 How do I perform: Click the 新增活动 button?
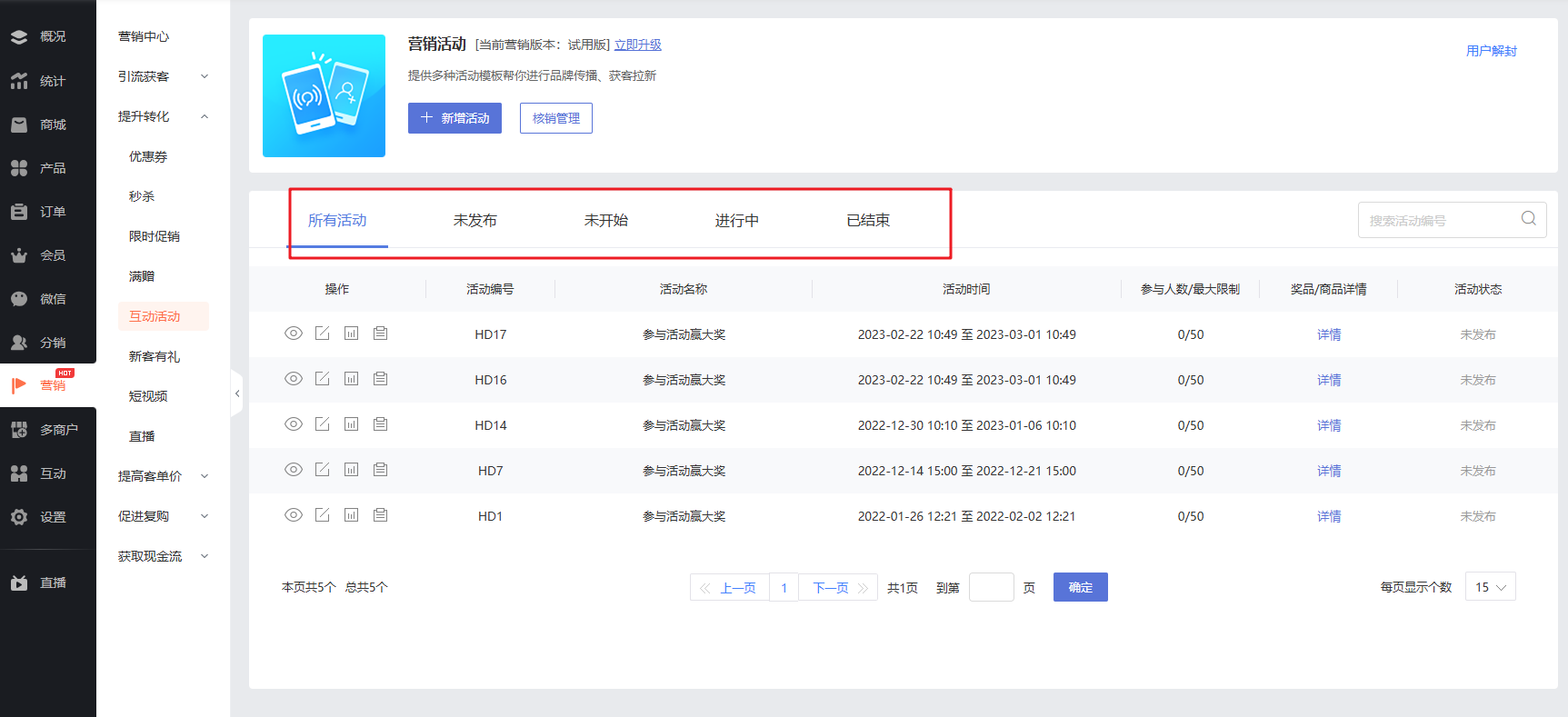click(x=454, y=118)
